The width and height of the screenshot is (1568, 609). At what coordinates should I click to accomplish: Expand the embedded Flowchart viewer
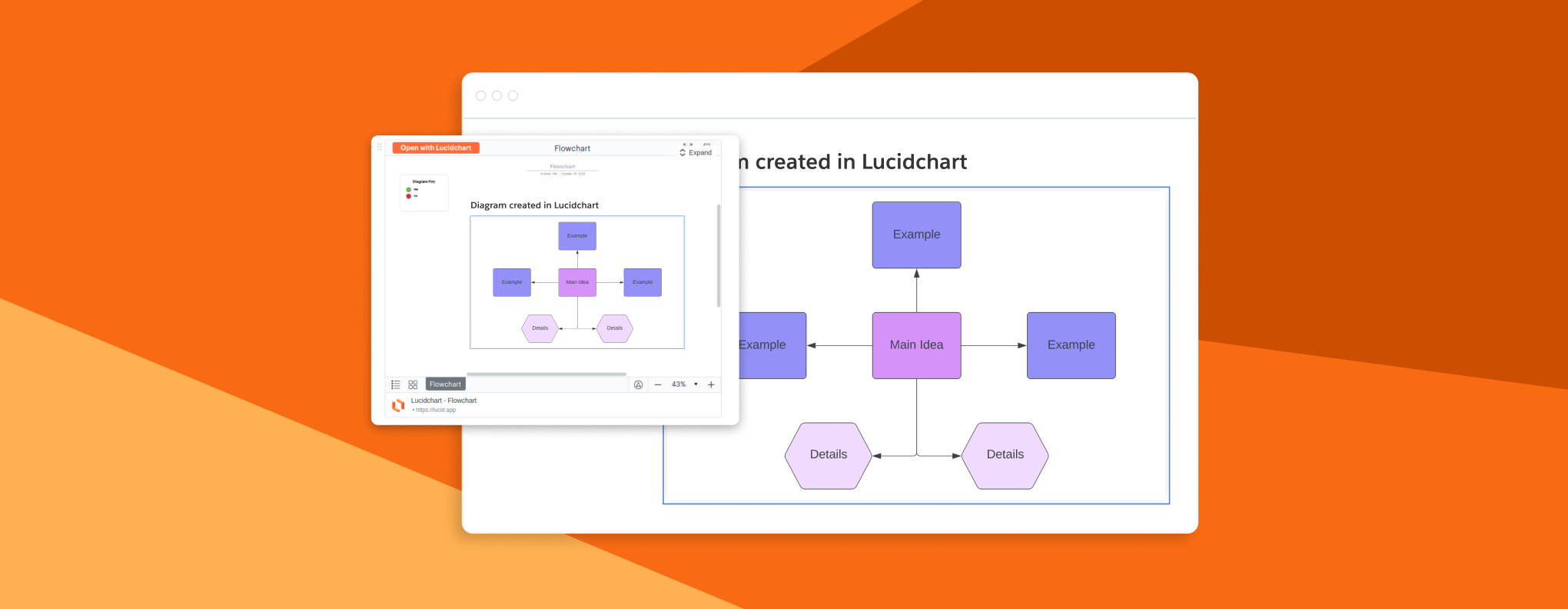[x=696, y=152]
